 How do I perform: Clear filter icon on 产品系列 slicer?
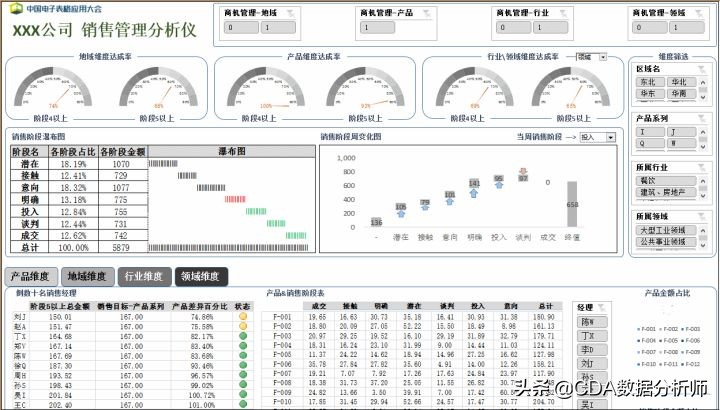pos(702,118)
